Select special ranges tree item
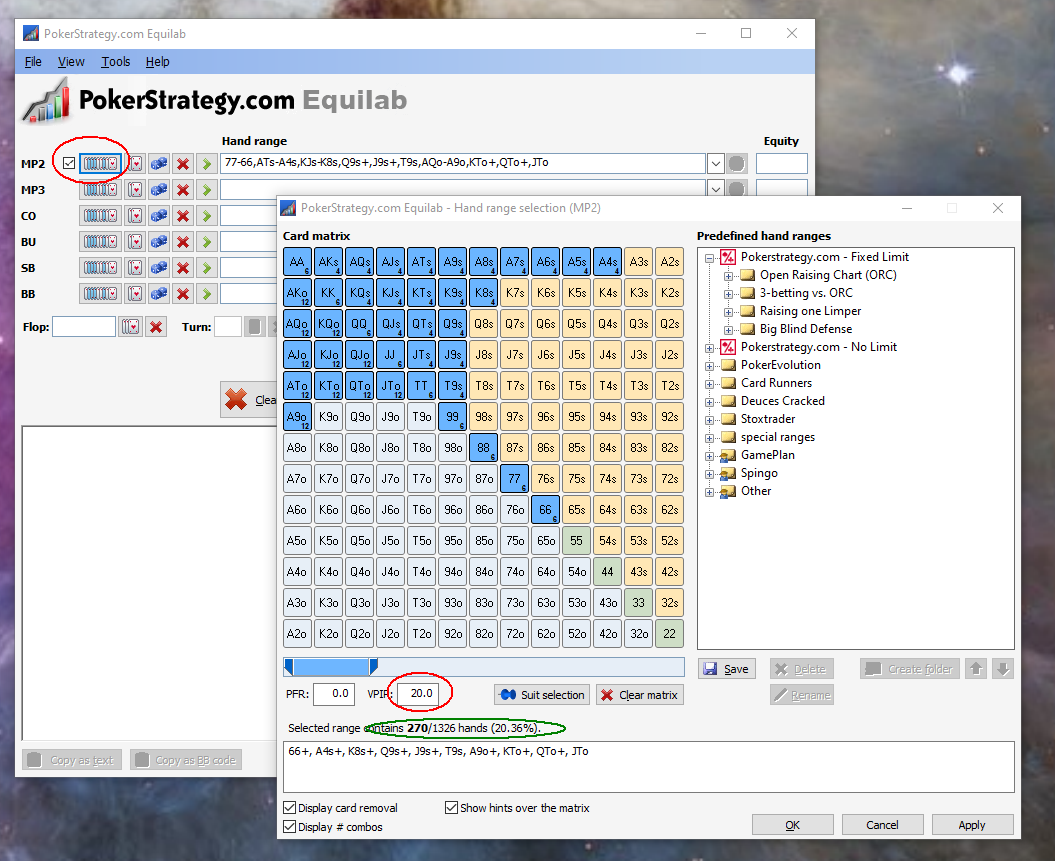1055x861 pixels. [778, 437]
